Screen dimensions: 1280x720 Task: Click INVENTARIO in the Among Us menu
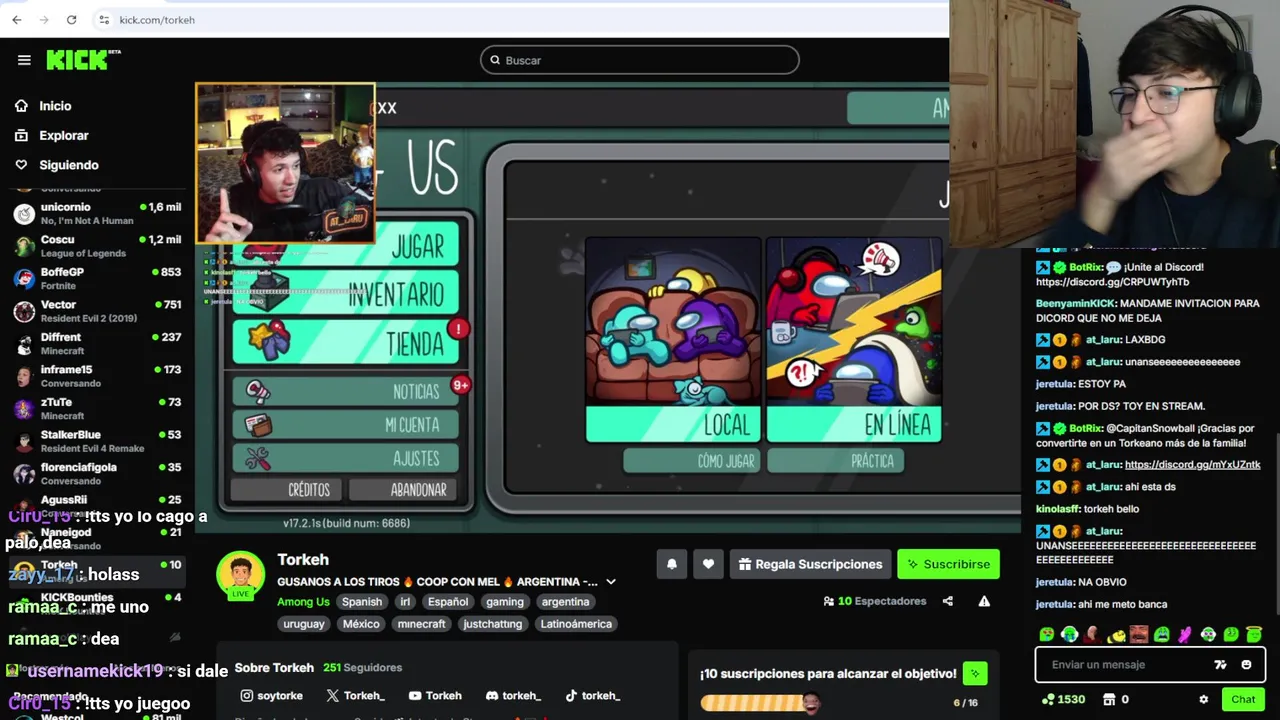[x=346, y=294]
